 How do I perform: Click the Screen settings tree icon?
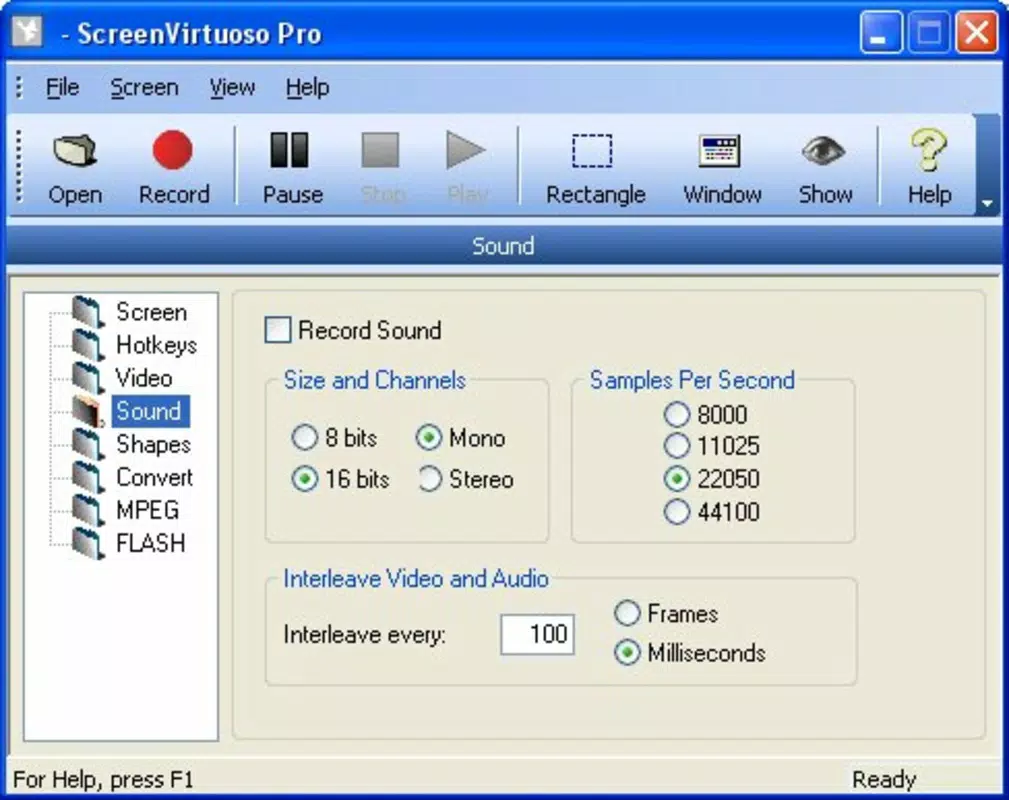click(x=88, y=312)
